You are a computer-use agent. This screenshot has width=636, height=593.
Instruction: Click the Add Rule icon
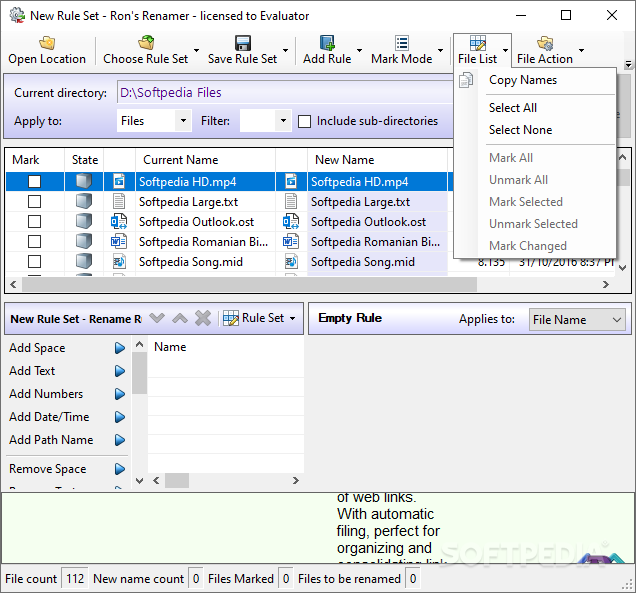click(327, 43)
